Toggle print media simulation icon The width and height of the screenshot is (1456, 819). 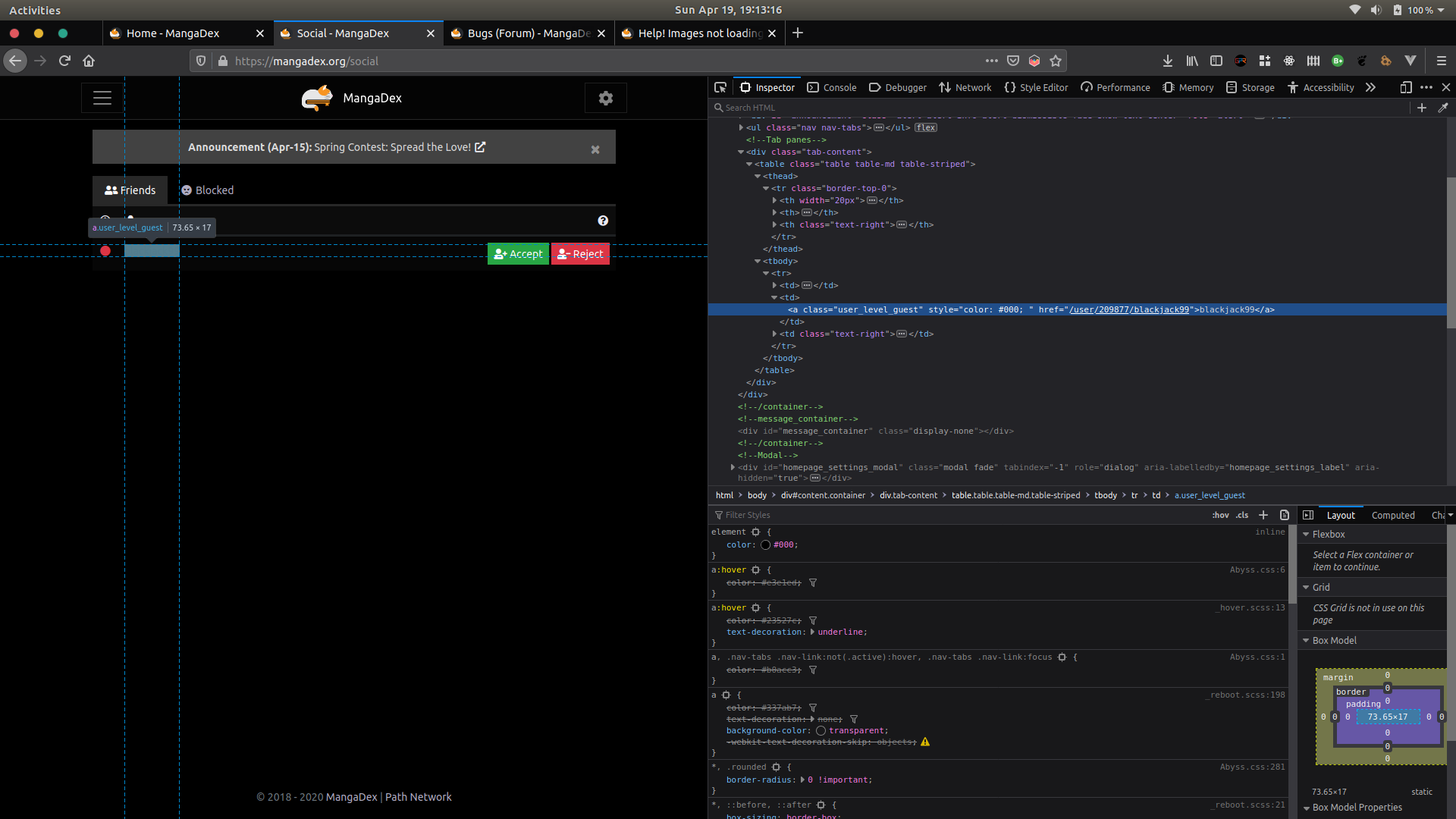click(1285, 515)
